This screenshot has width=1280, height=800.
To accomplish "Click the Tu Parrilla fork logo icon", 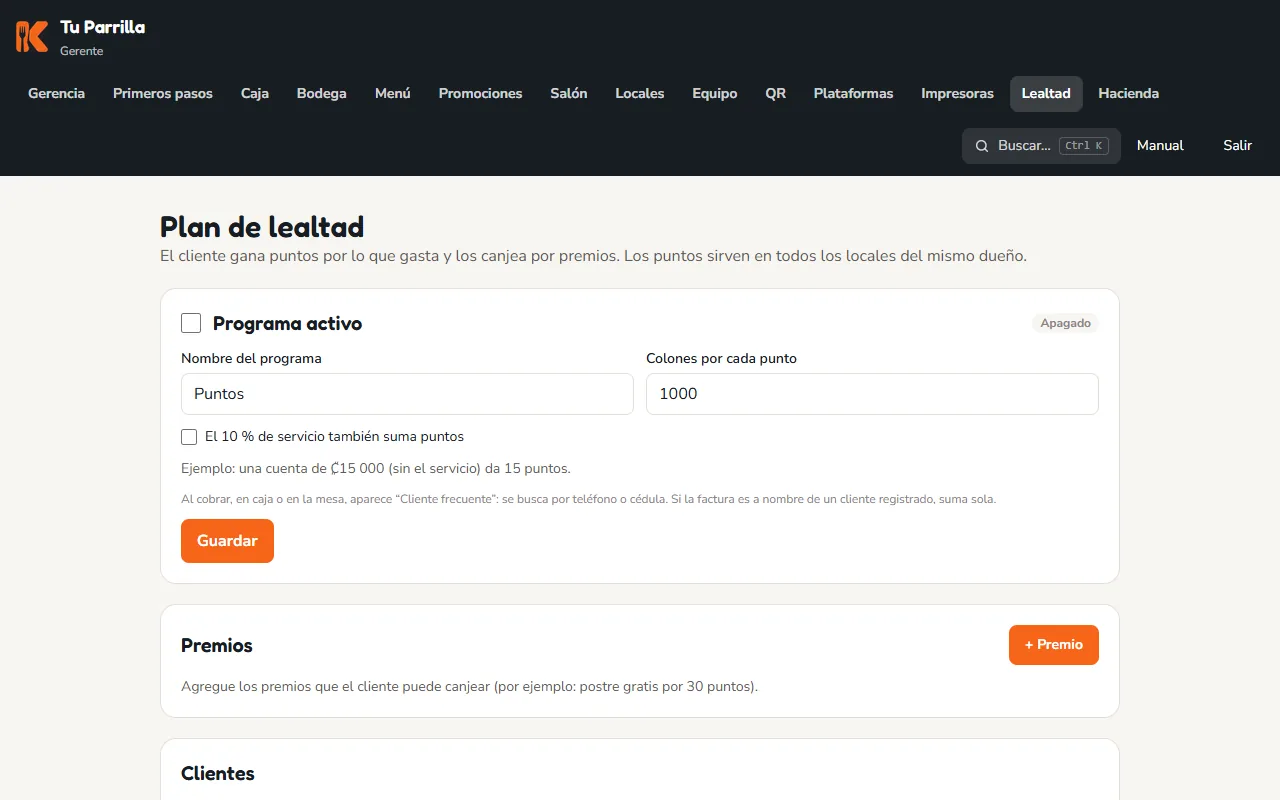I will [32, 36].
